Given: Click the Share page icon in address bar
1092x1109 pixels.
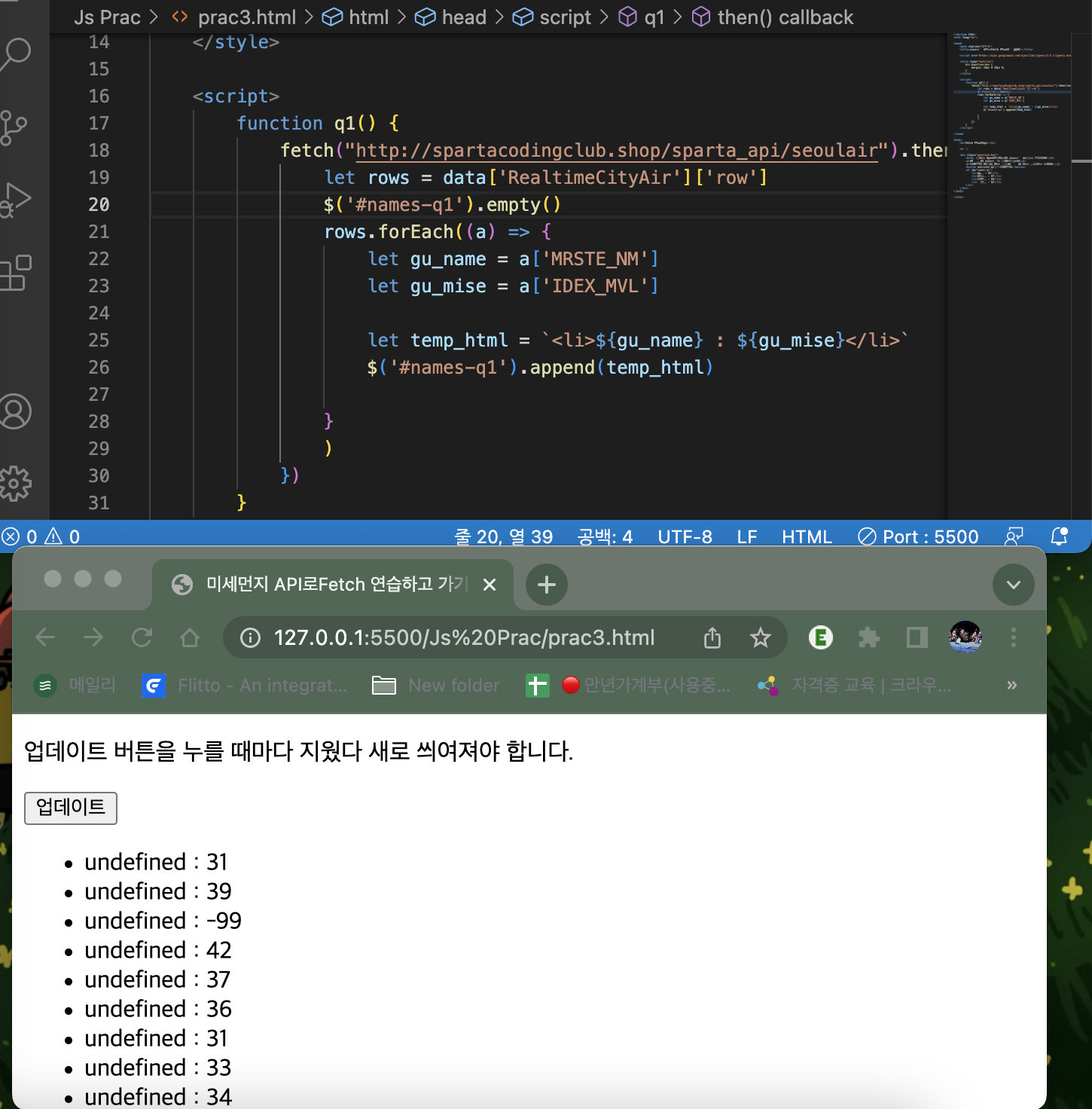Looking at the screenshot, I should click(712, 638).
